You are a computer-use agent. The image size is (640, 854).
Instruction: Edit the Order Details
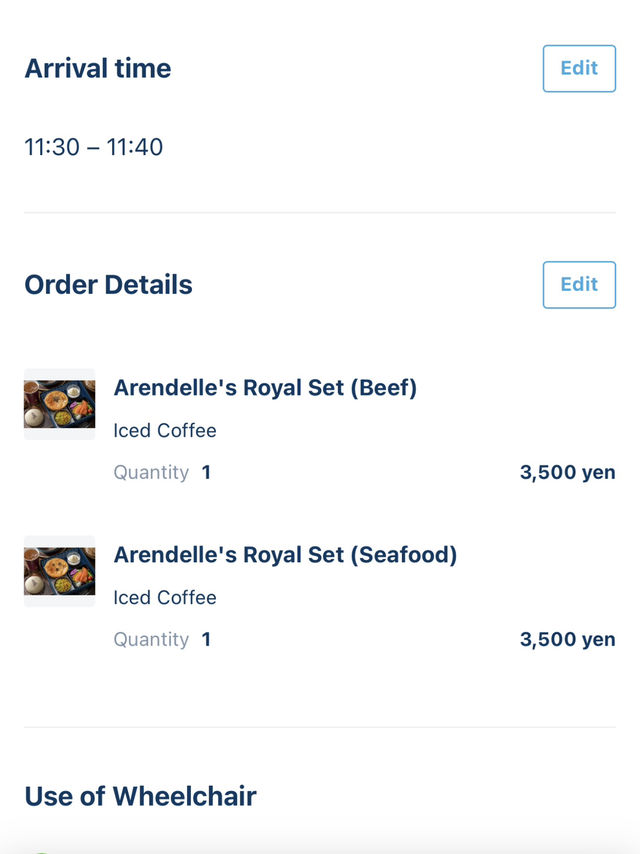pyautogui.click(x=579, y=285)
